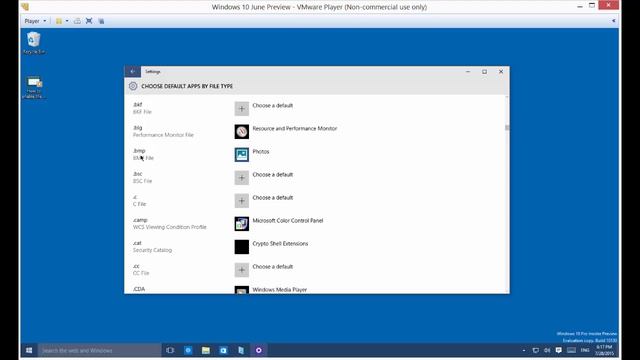Image resolution: width=640 pixels, height=360 pixels.
Task: Choose a default app for .cc files
Action: (242, 270)
